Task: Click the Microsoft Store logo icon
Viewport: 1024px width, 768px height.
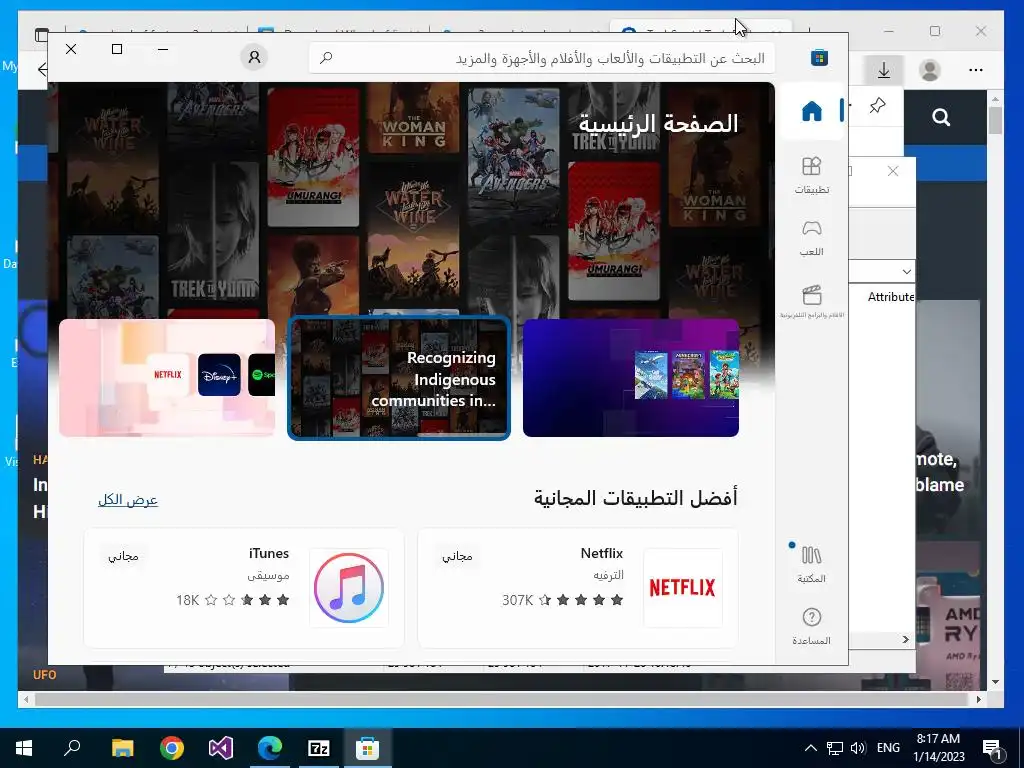Action: pyautogui.click(x=819, y=57)
